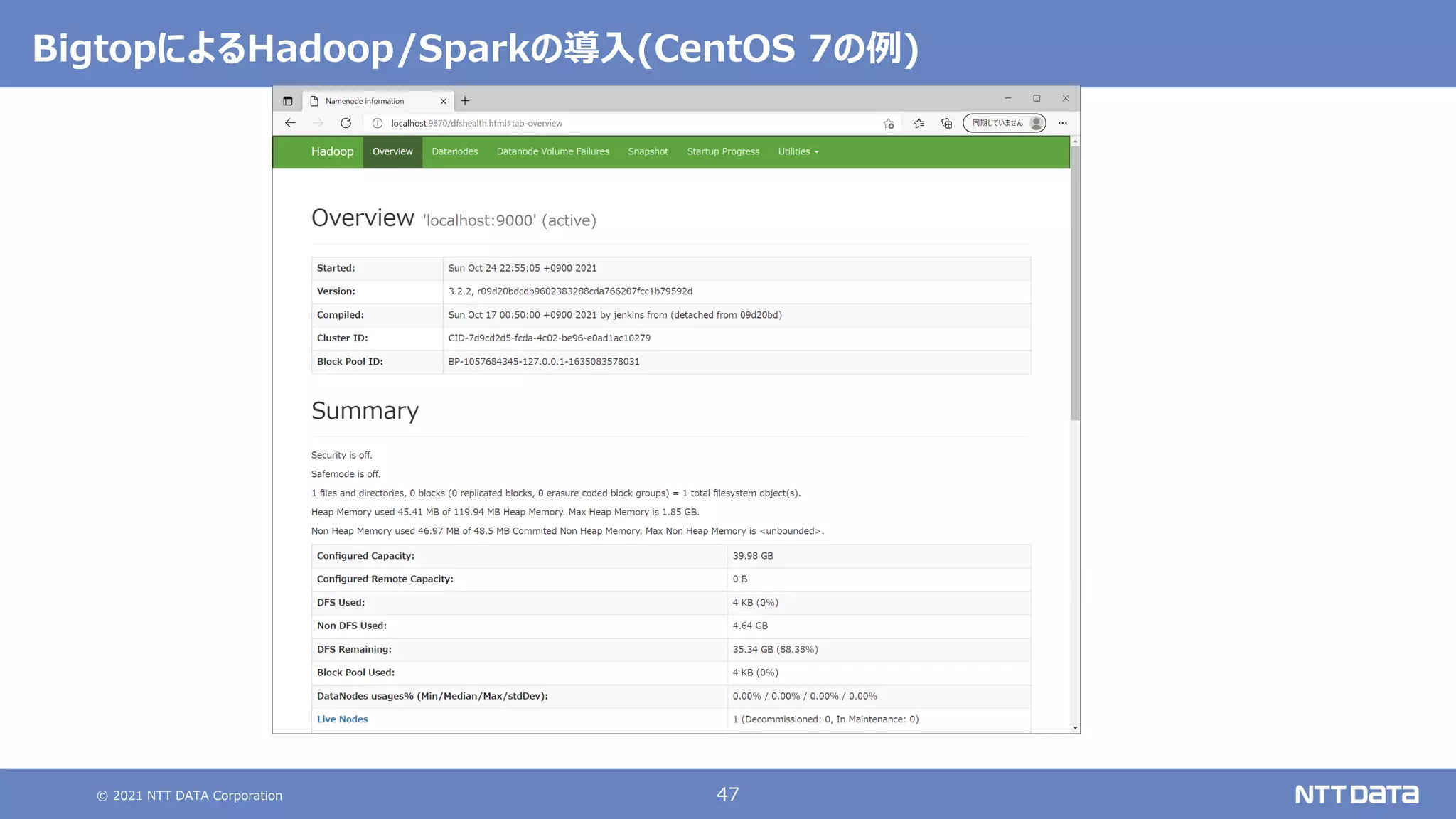This screenshot has height=819, width=1456.
Task: Click the scrollbar down arrow
Action: point(1075,728)
